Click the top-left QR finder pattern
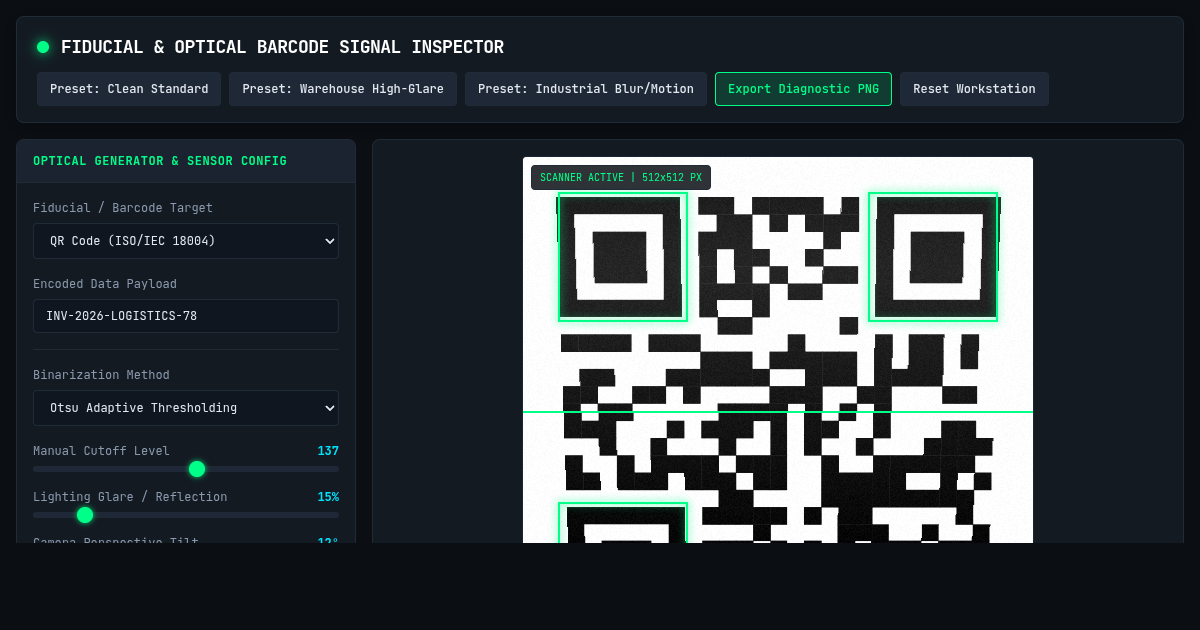This screenshot has width=1200, height=630. pyautogui.click(x=622, y=257)
